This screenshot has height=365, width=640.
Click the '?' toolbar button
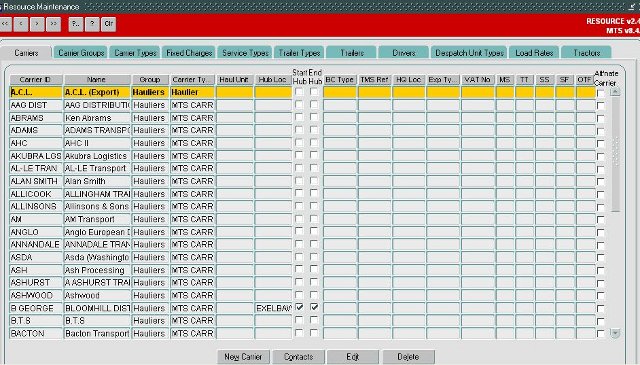tap(92, 24)
